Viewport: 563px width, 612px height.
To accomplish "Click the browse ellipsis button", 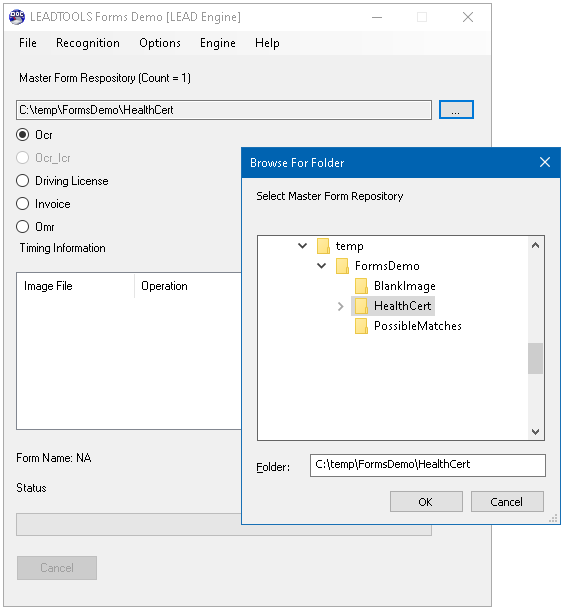I will pos(456,110).
